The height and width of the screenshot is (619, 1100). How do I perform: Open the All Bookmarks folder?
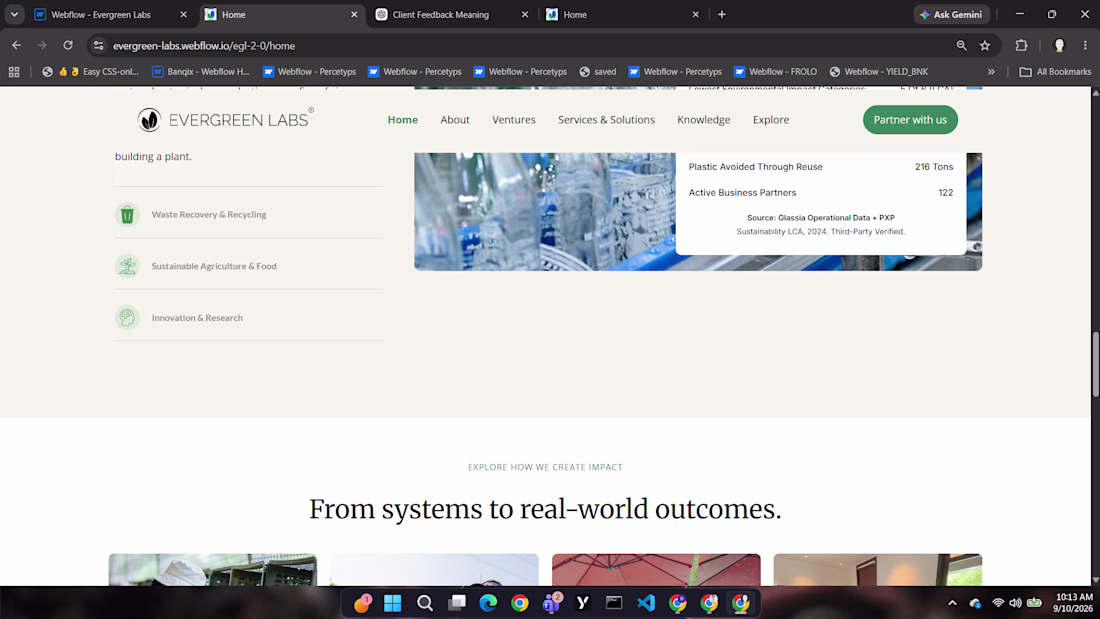point(1055,72)
